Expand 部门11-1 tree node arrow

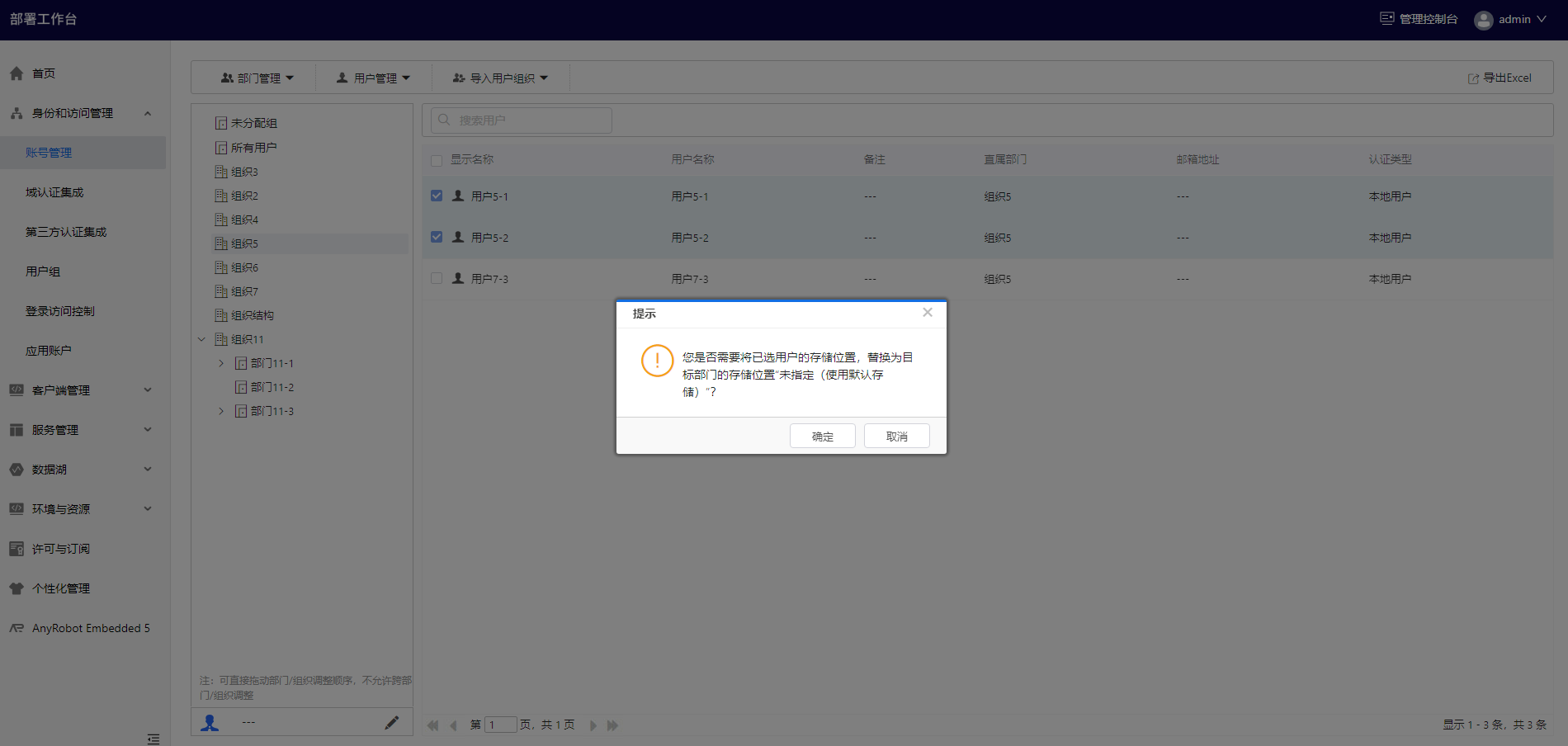[221, 363]
